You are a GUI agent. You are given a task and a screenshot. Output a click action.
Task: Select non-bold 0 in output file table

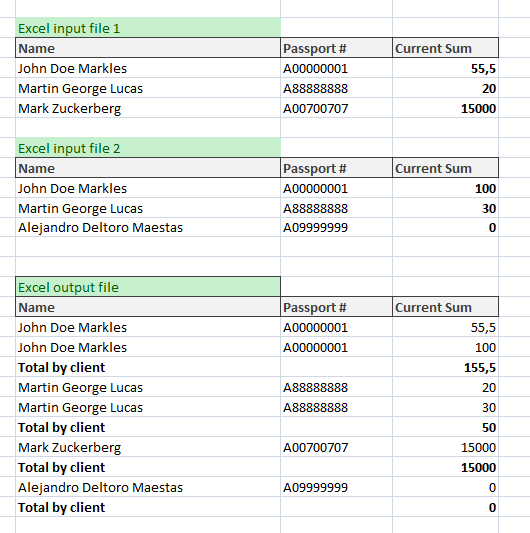[446, 487]
